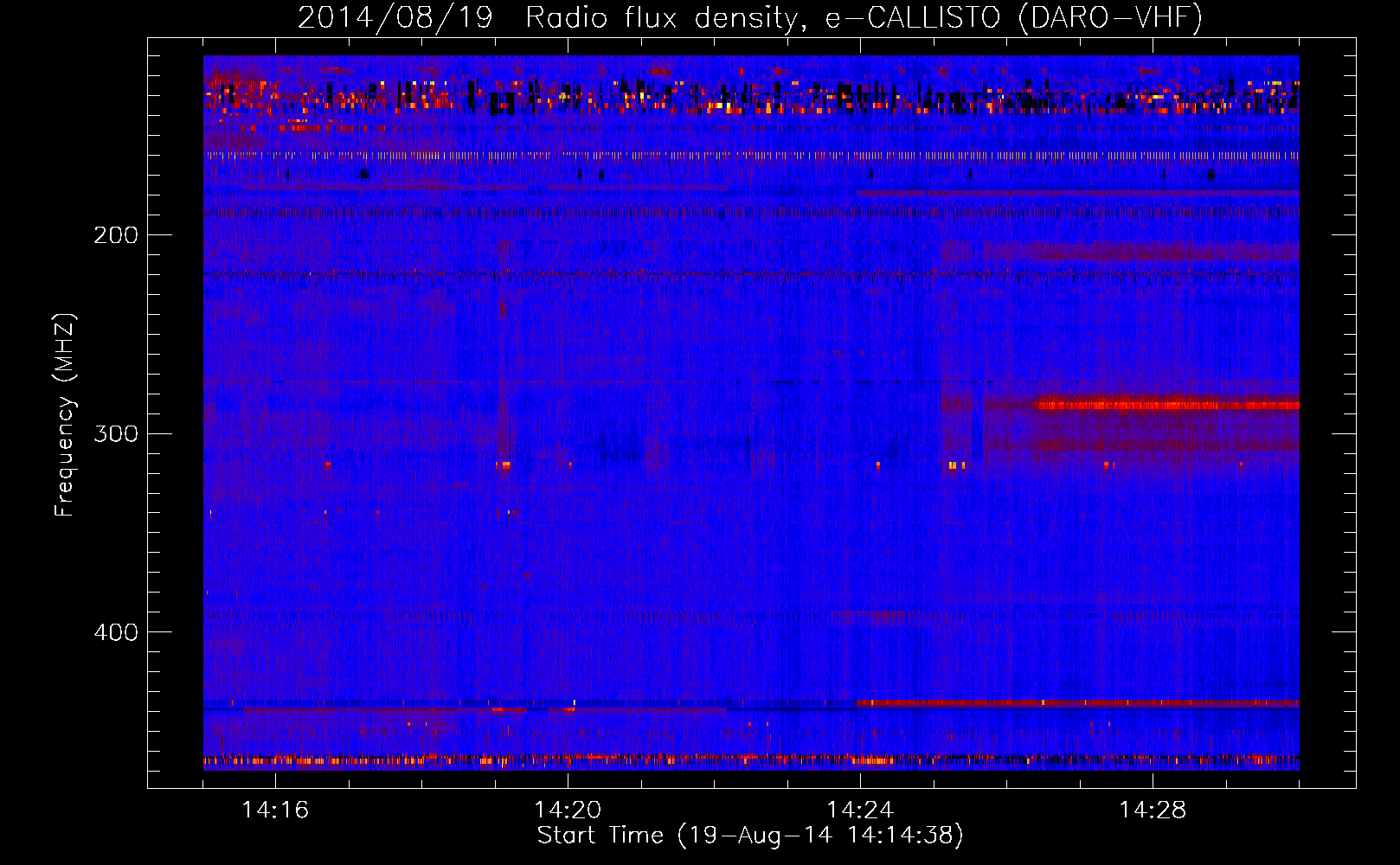Click the '14:24' time tick label
The width and height of the screenshot is (1400, 865).
tap(860, 810)
